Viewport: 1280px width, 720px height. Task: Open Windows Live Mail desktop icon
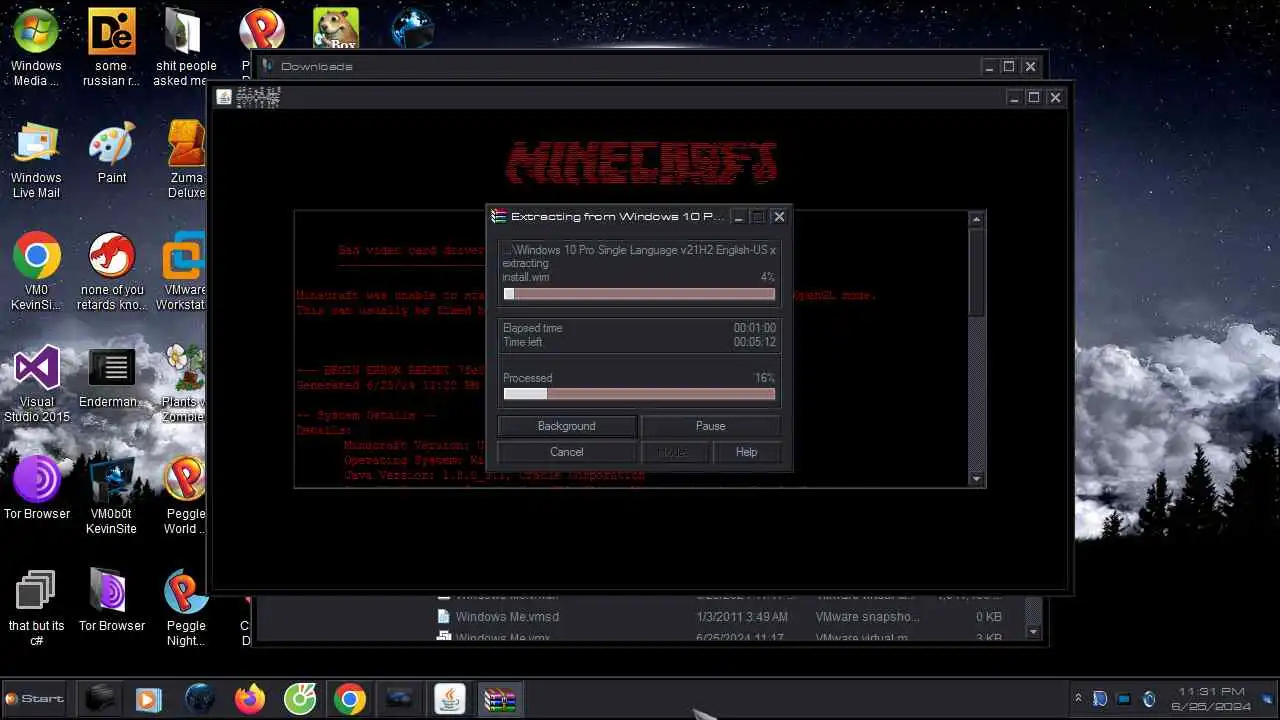click(36, 160)
